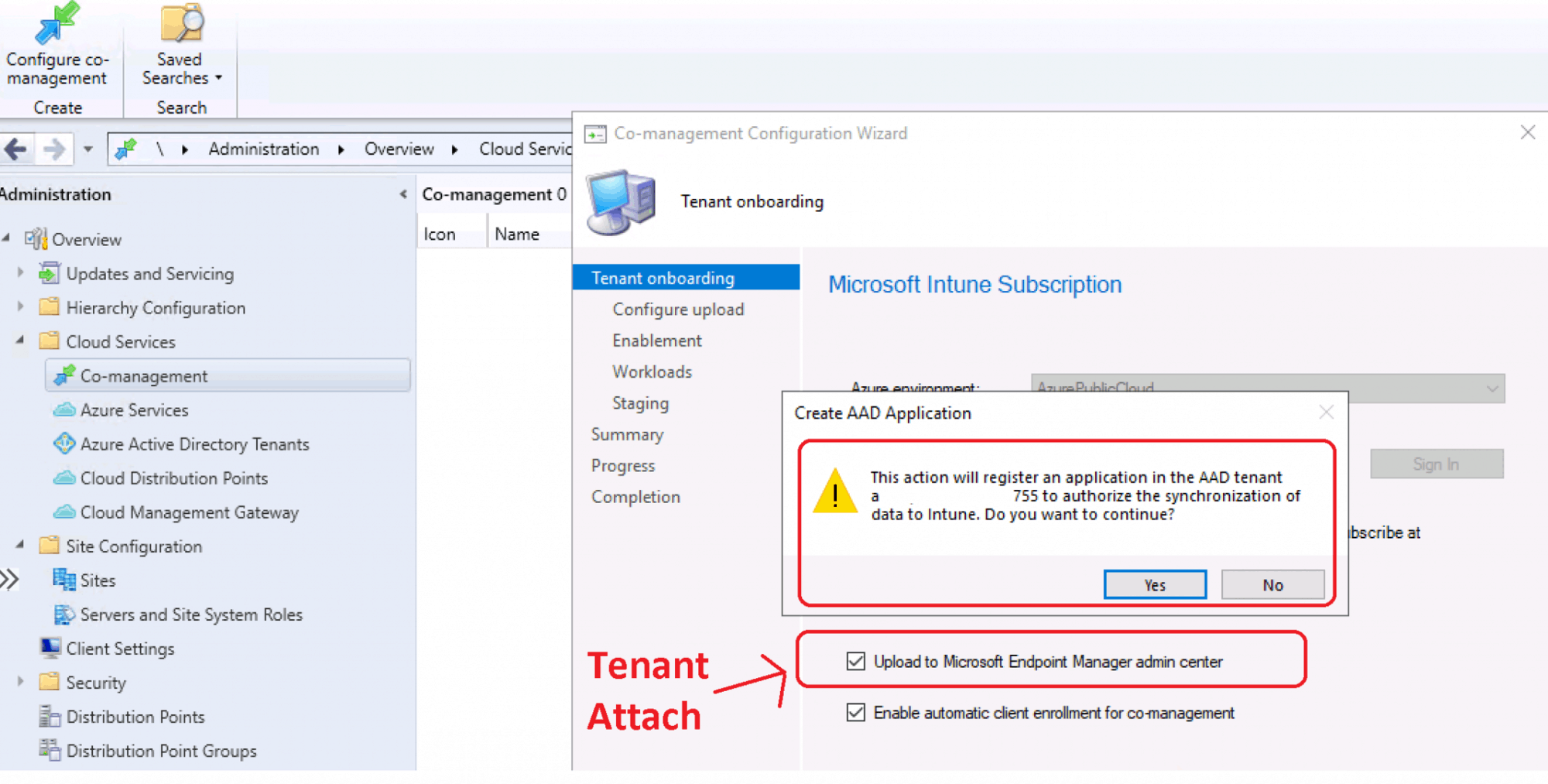Click the Client Settings monitor icon
Image resolution: width=1548 pixels, height=784 pixels.
coord(50,648)
